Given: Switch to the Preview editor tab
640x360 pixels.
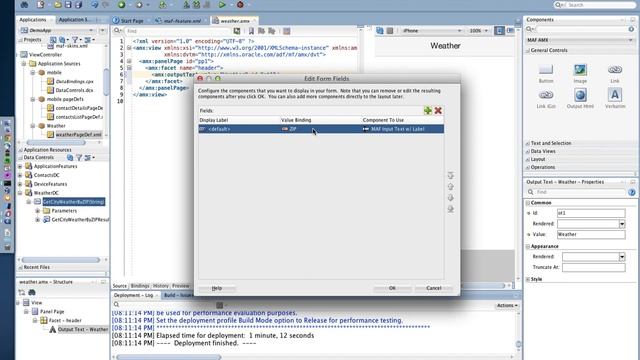Looking at the screenshot, I should (180, 286).
